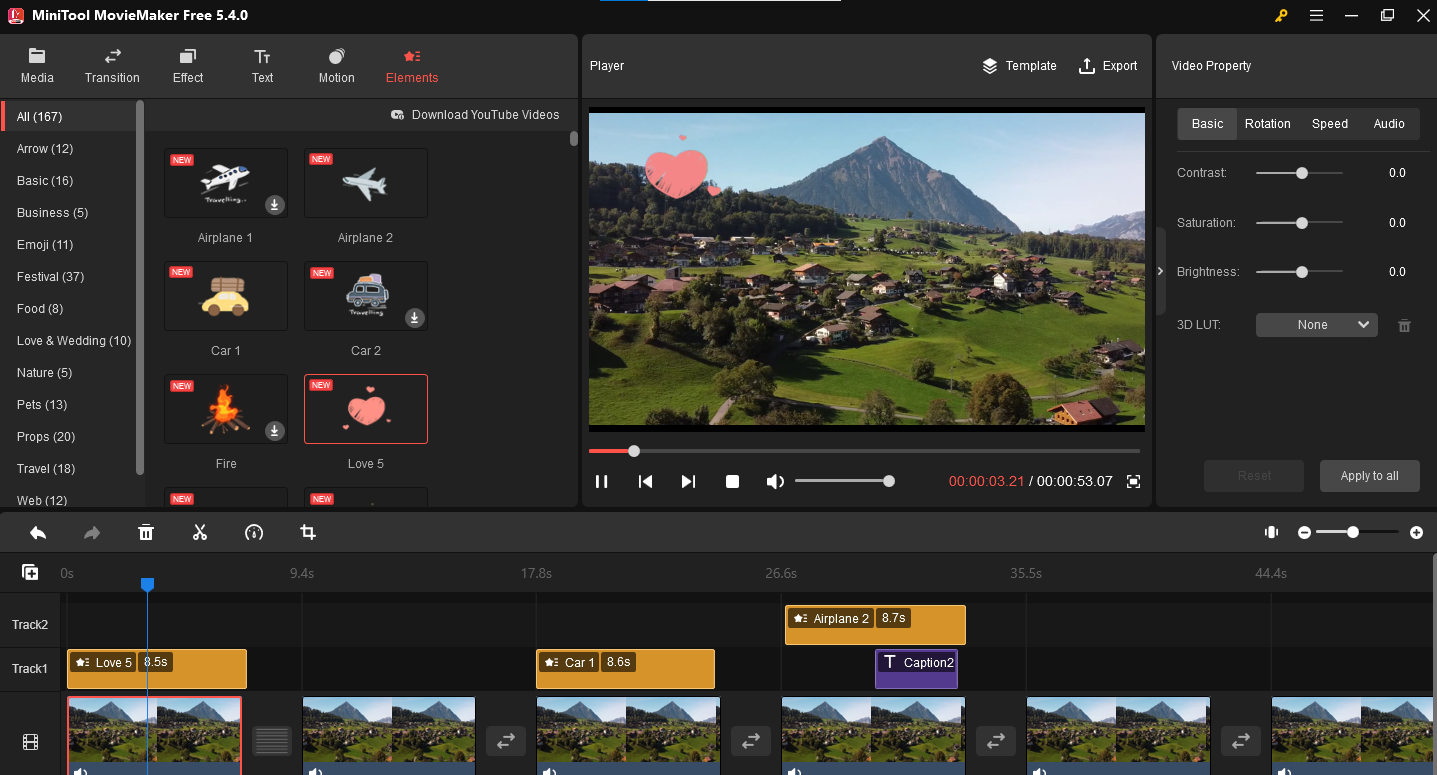
Task: Click the Export button
Action: point(1108,66)
